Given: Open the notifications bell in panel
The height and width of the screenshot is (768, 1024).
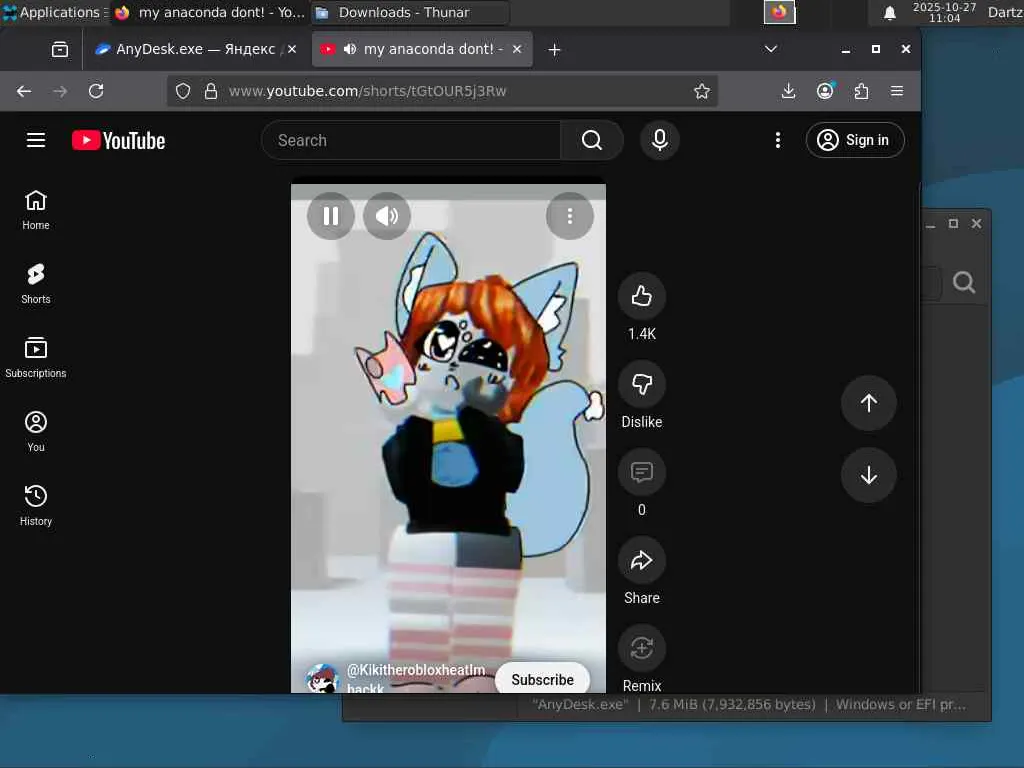Looking at the screenshot, I should click(889, 12).
